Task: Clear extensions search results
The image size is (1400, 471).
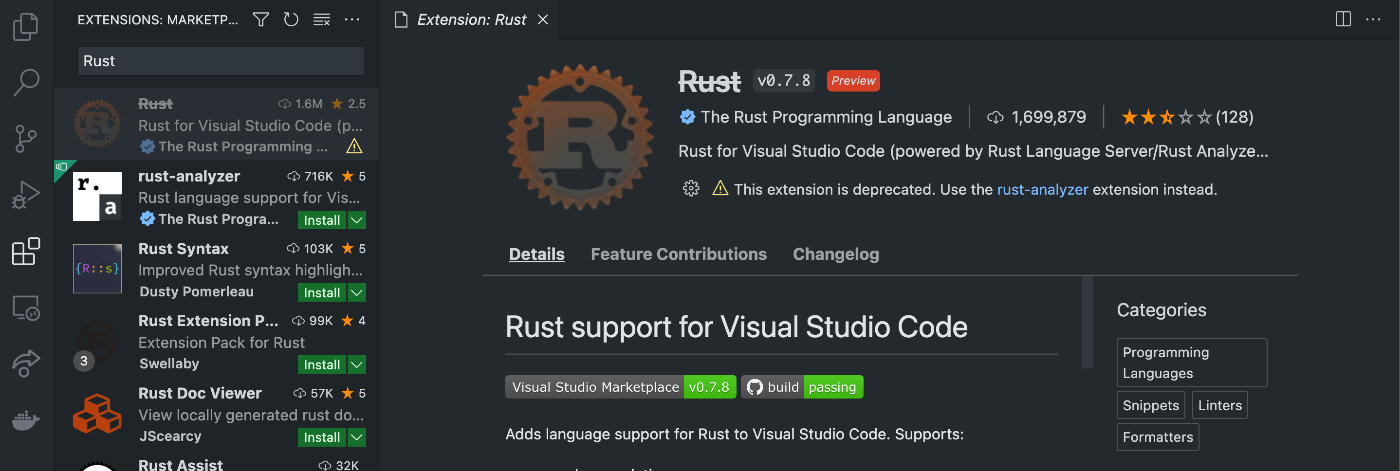Action: pos(321,19)
